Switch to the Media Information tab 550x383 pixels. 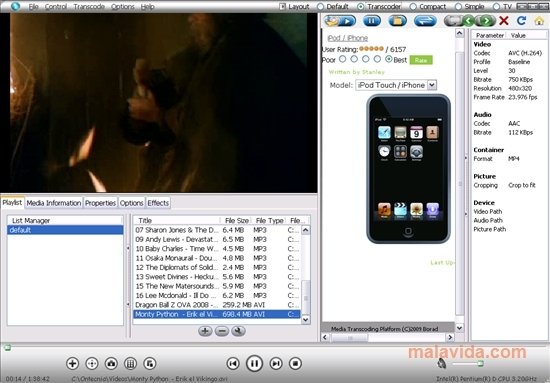click(54, 203)
